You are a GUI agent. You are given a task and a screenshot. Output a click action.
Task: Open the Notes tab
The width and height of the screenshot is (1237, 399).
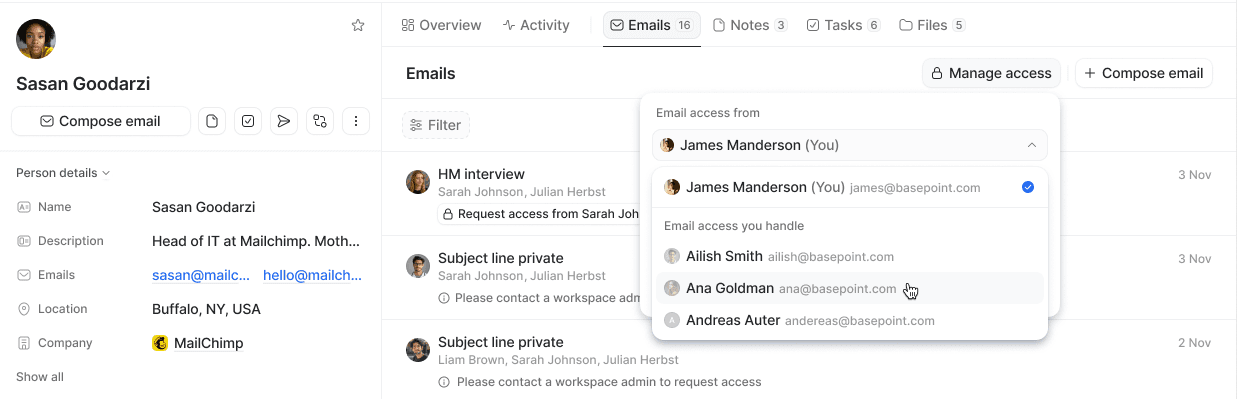pyautogui.click(x=750, y=25)
